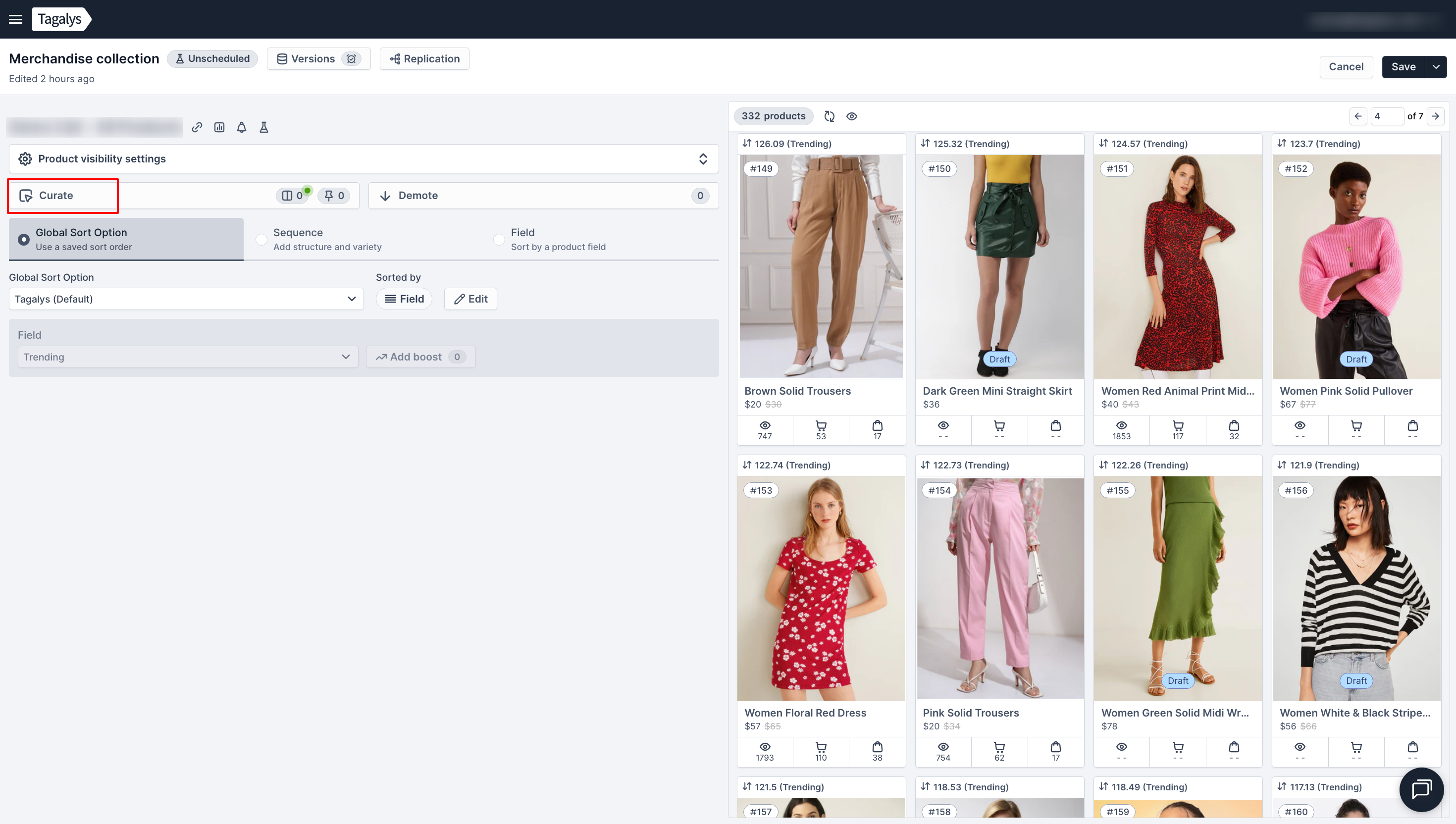Screen dimensions: 1456x824
Task: Click the refresh products icon
Action: (x=830, y=116)
